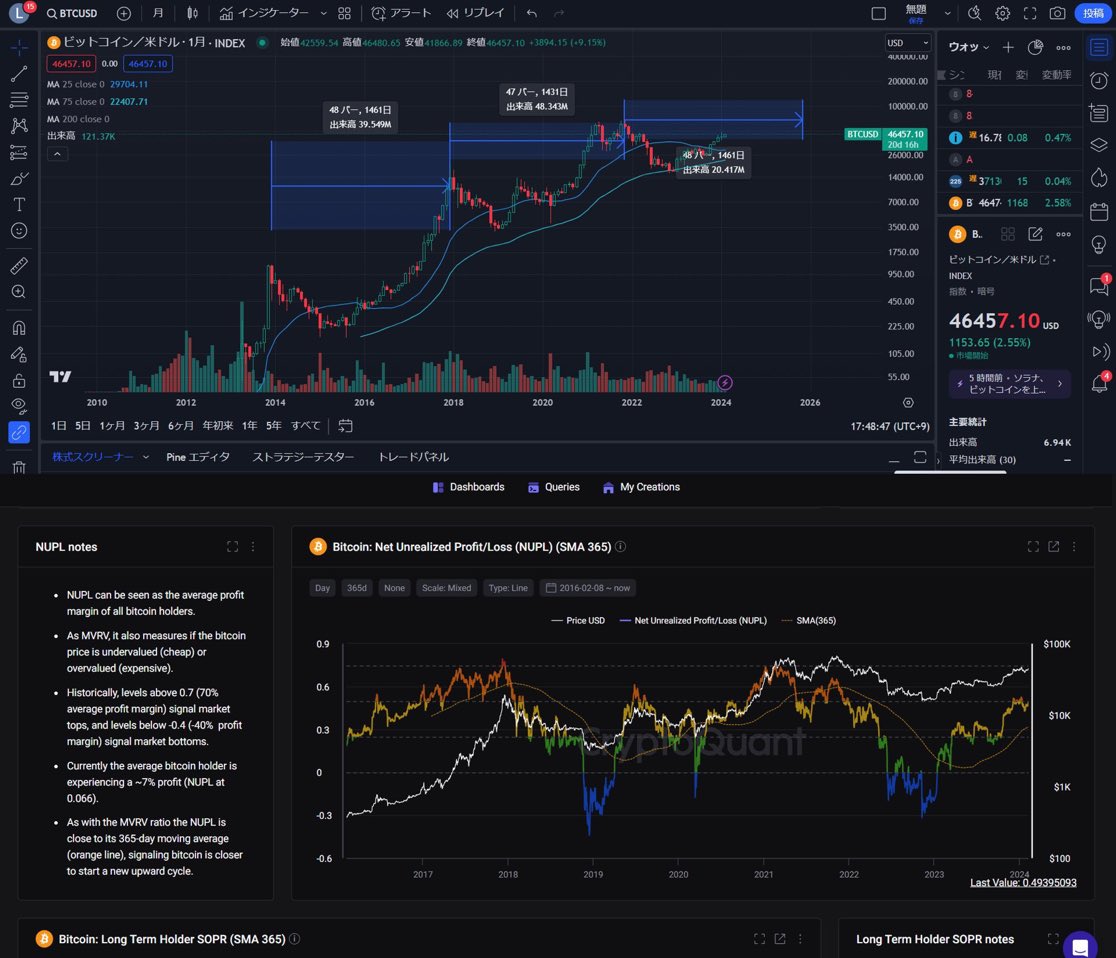The image size is (1116, 958).
Task: Expand the NUPL notes panel fullscreen
Action: coord(233,547)
